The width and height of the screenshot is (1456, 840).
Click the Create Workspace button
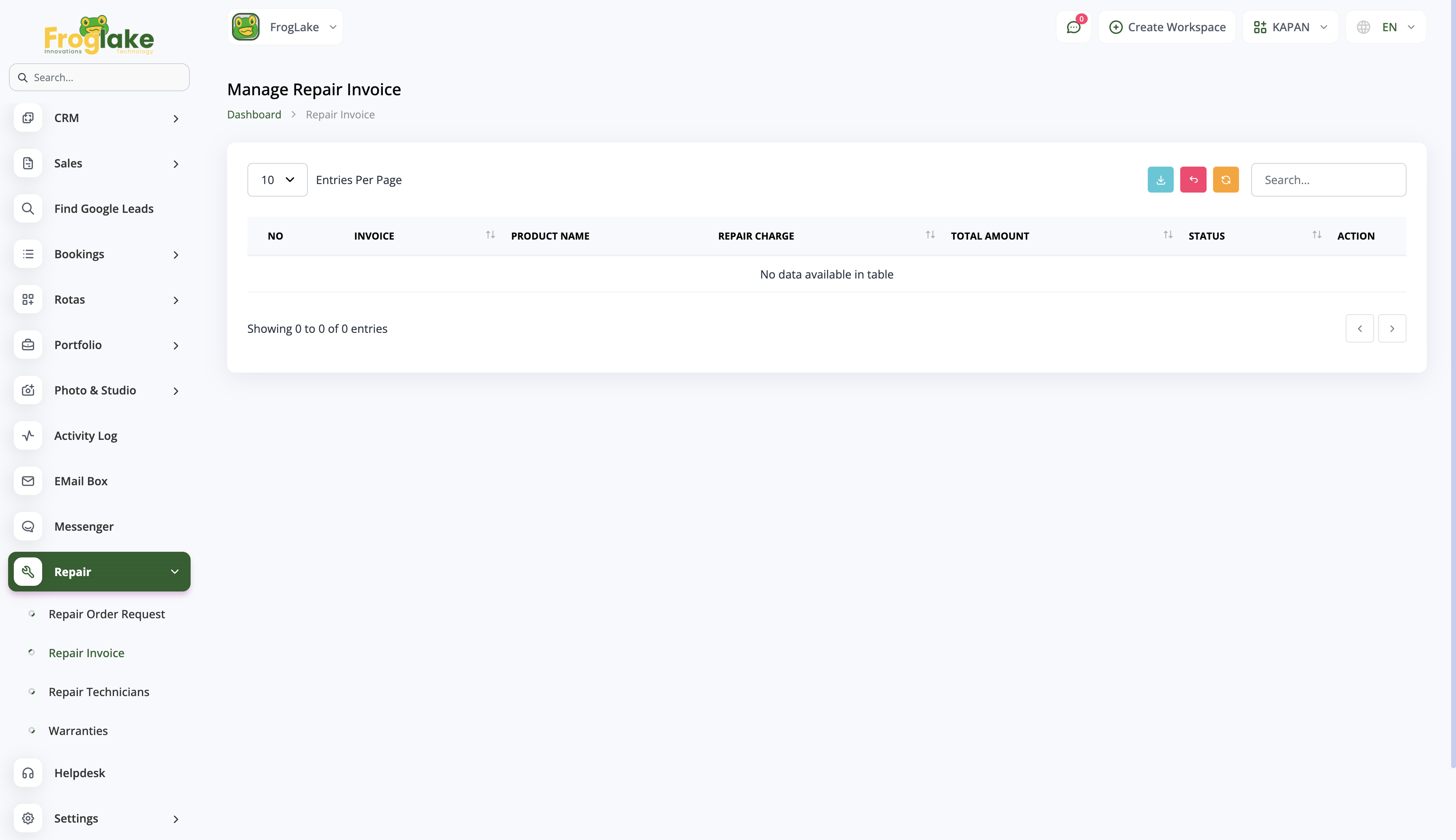[1167, 27]
